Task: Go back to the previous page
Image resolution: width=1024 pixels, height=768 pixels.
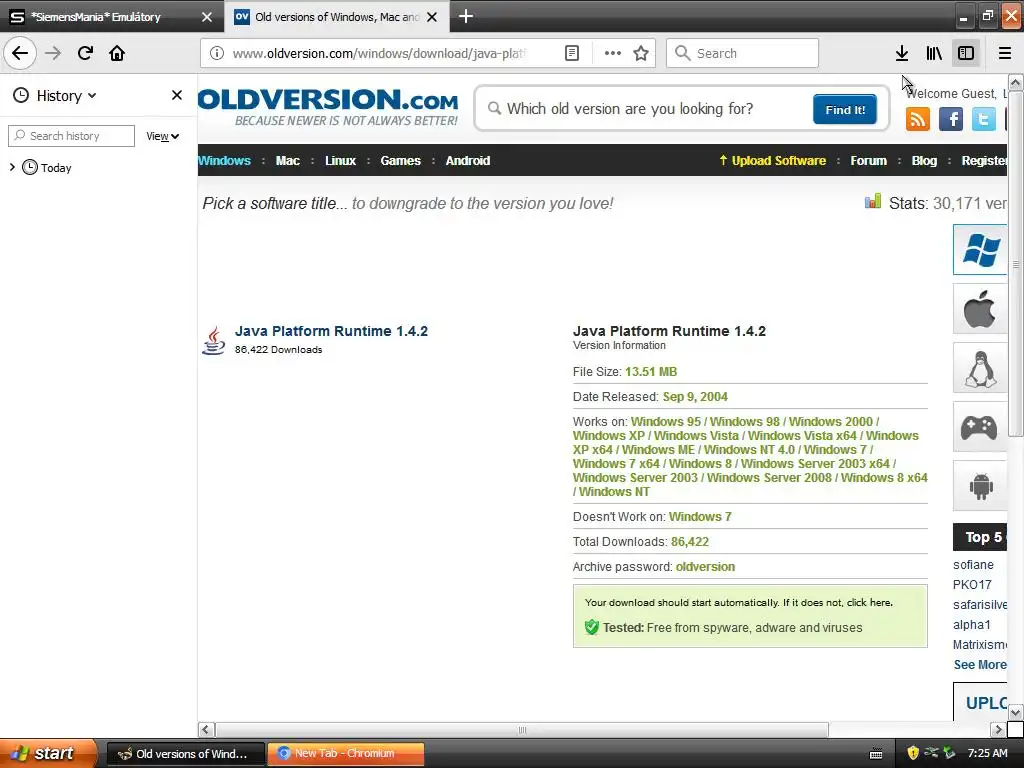Action: [20, 53]
